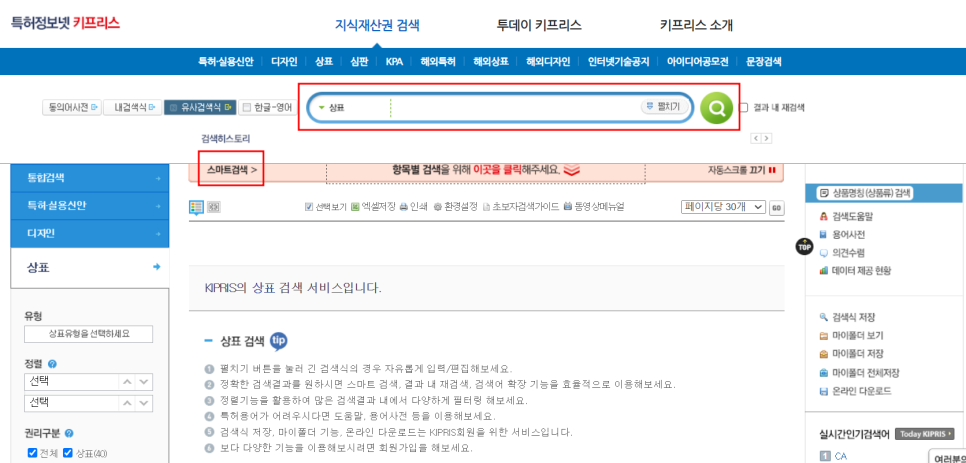Click help icon next to 정렬

coord(52,364)
